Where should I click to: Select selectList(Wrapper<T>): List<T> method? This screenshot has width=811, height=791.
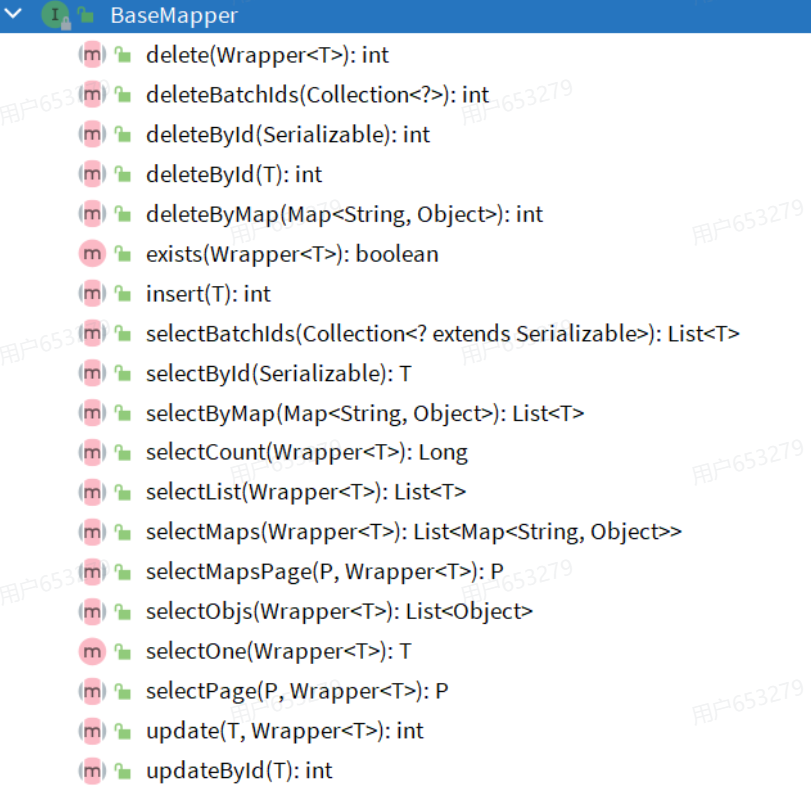click(306, 492)
